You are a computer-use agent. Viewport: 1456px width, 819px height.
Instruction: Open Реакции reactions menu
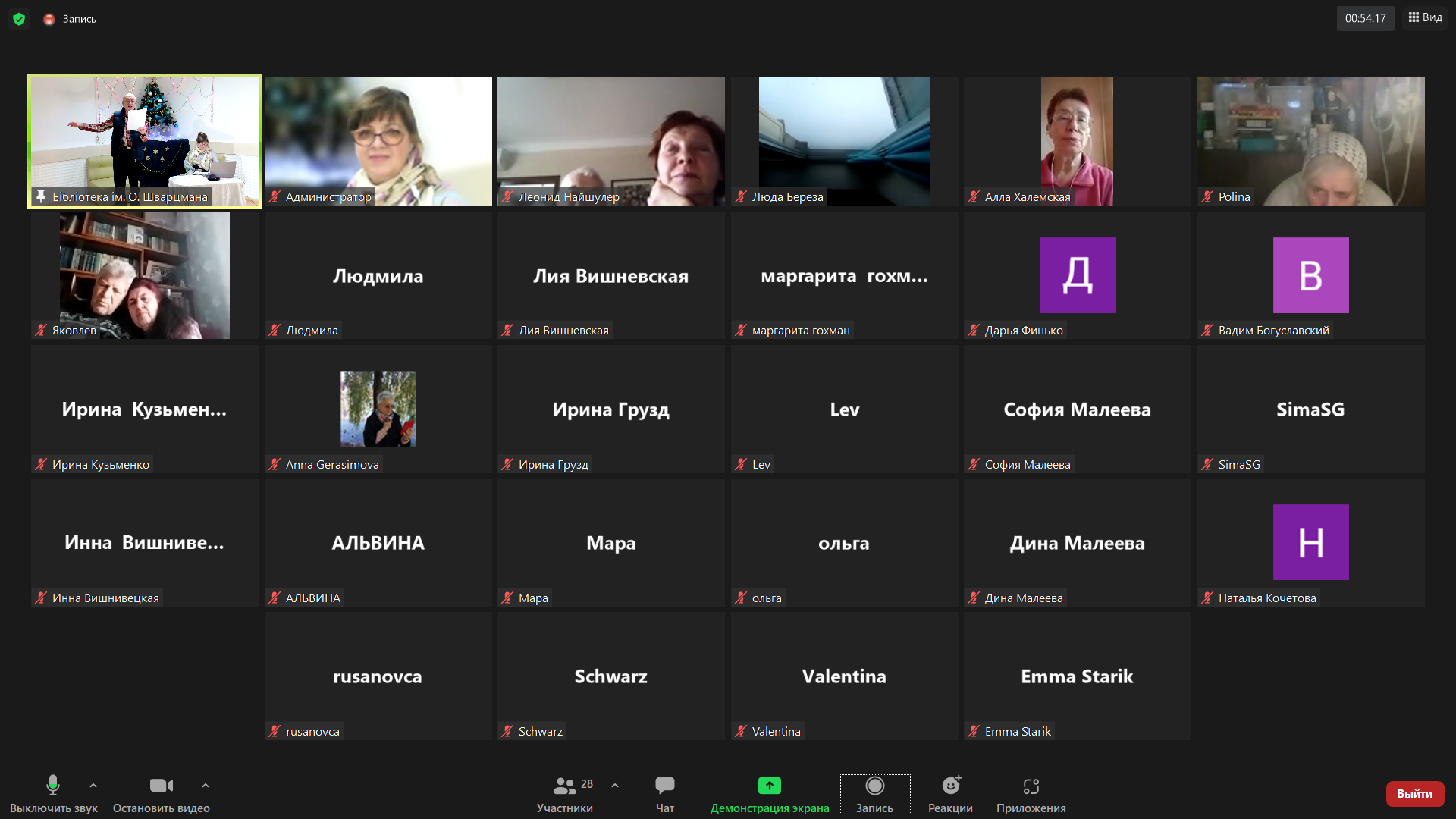tap(950, 794)
